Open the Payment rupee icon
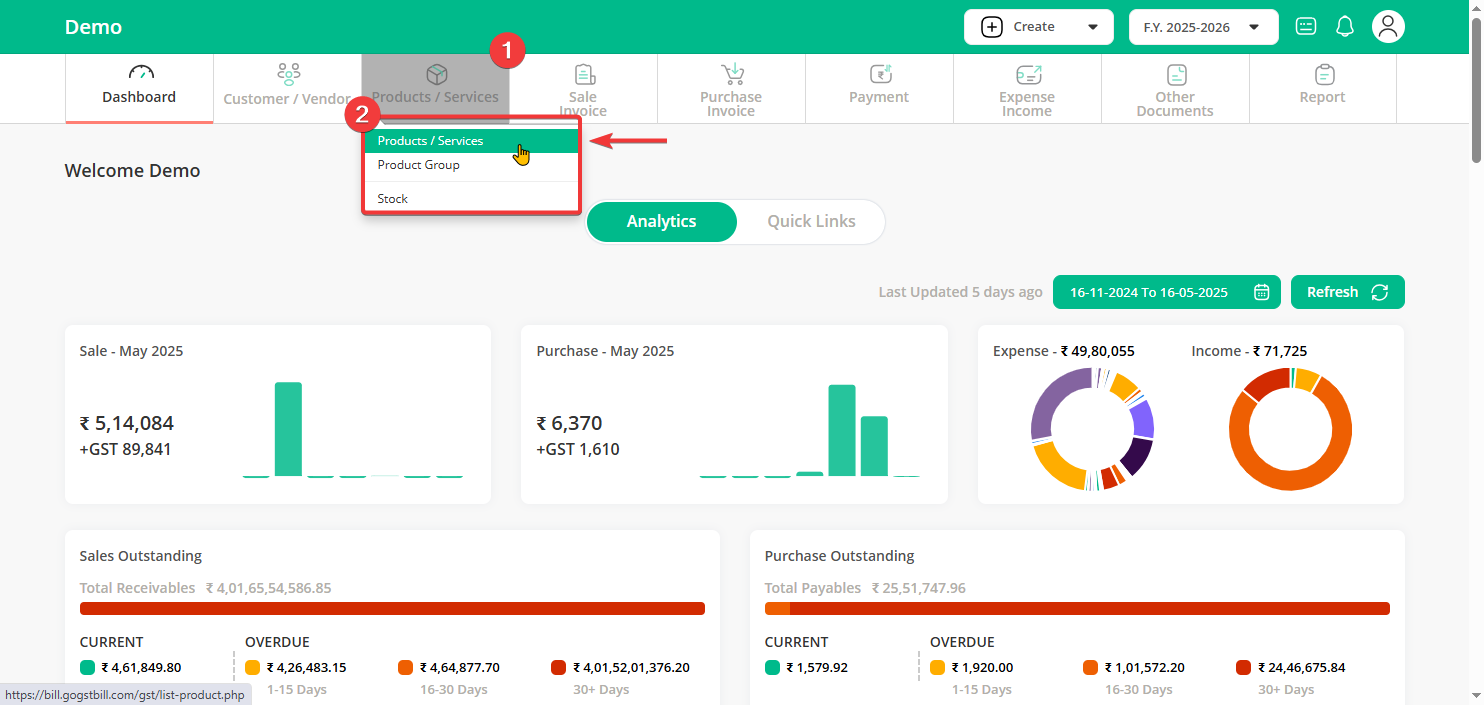 pyautogui.click(x=880, y=75)
